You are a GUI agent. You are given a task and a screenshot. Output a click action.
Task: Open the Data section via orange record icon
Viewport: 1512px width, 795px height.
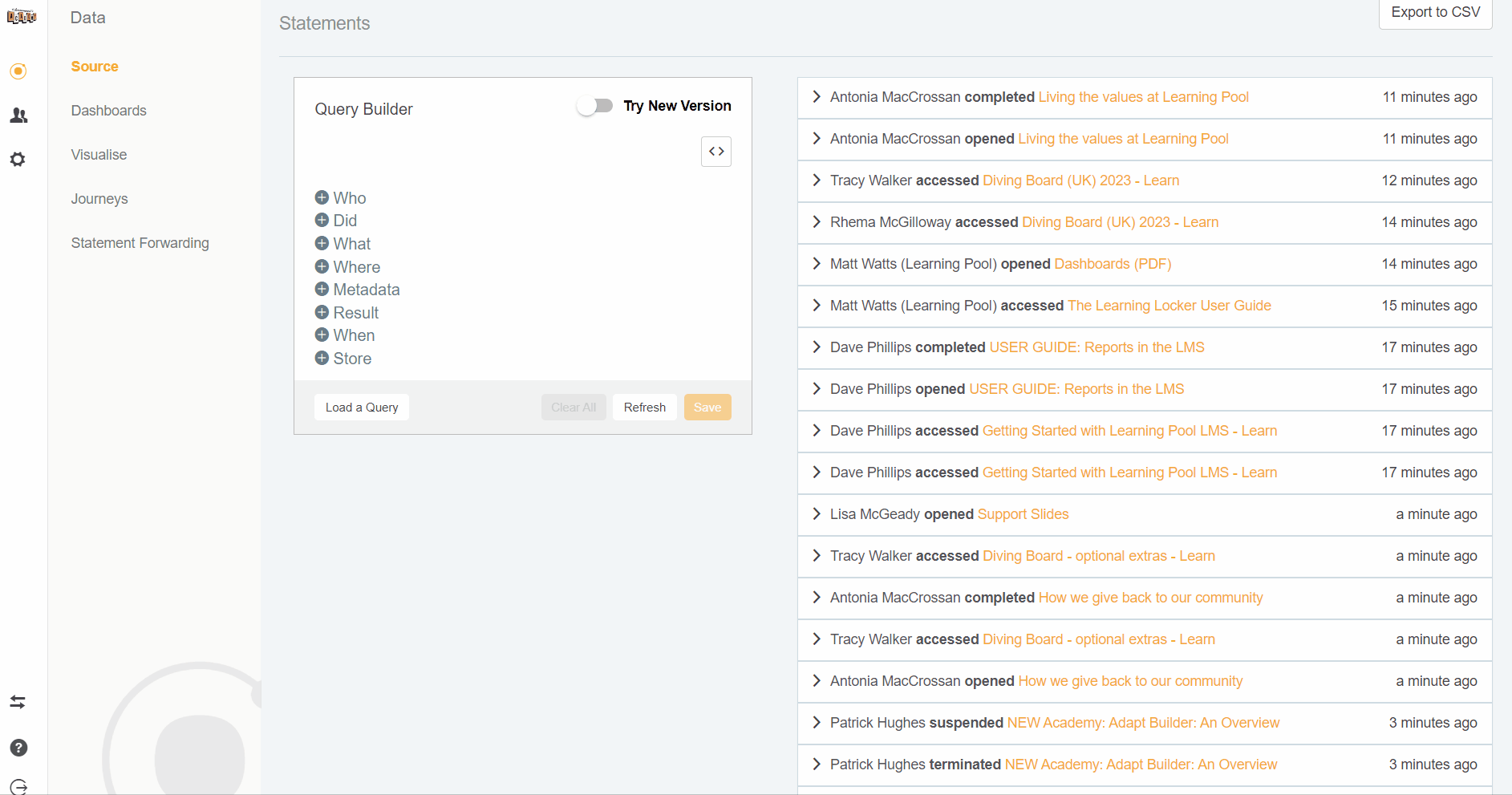pos(18,71)
